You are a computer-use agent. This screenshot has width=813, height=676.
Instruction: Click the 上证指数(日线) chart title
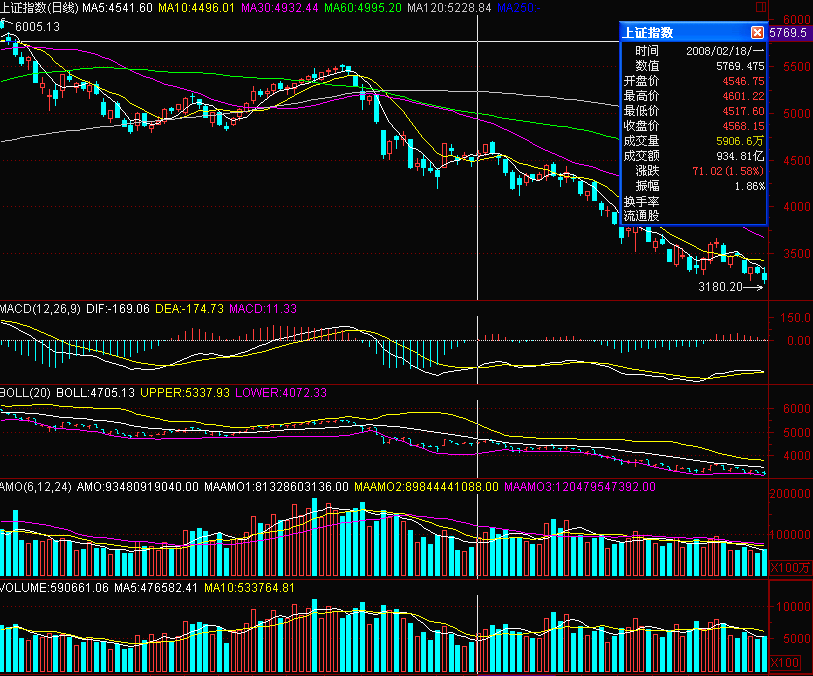(39, 7)
